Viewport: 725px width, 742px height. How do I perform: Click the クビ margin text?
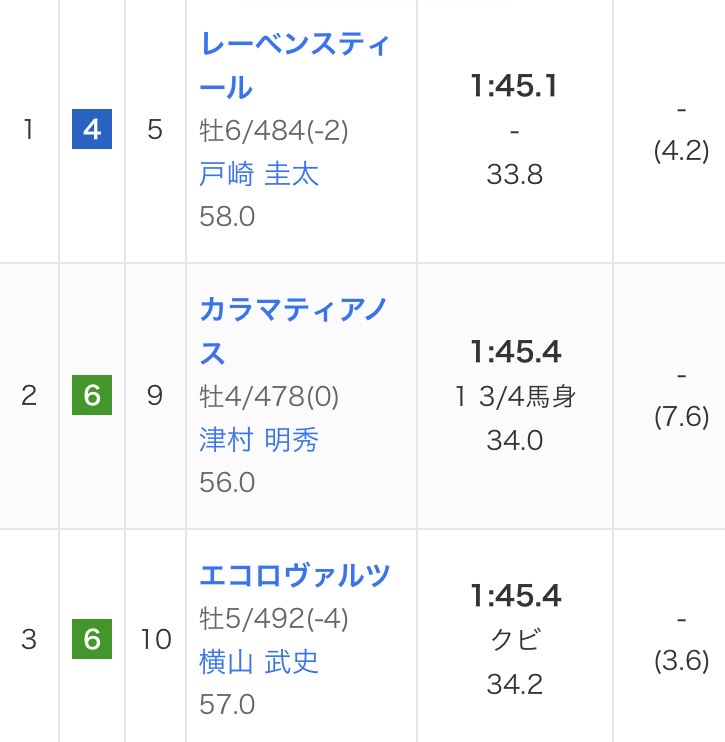(515, 641)
